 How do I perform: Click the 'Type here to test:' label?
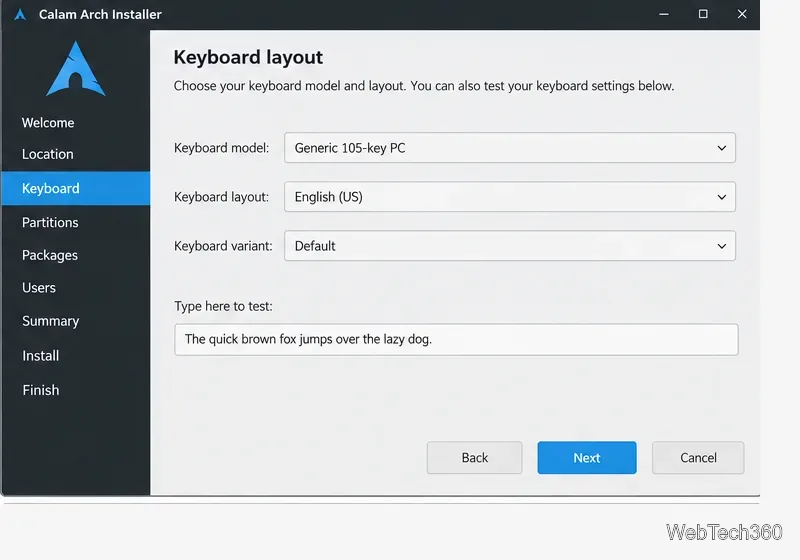pyautogui.click(x=223, y=306)
